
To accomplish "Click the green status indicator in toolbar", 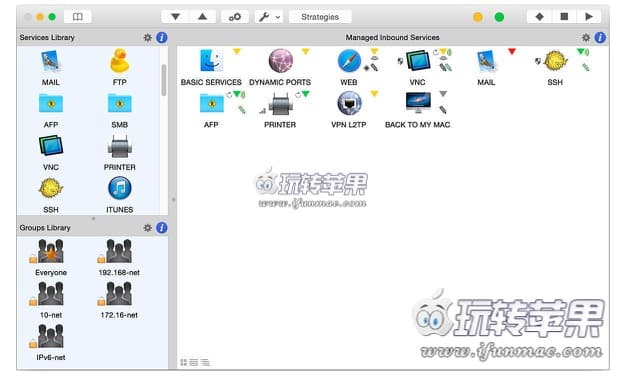I will (499, 17).
